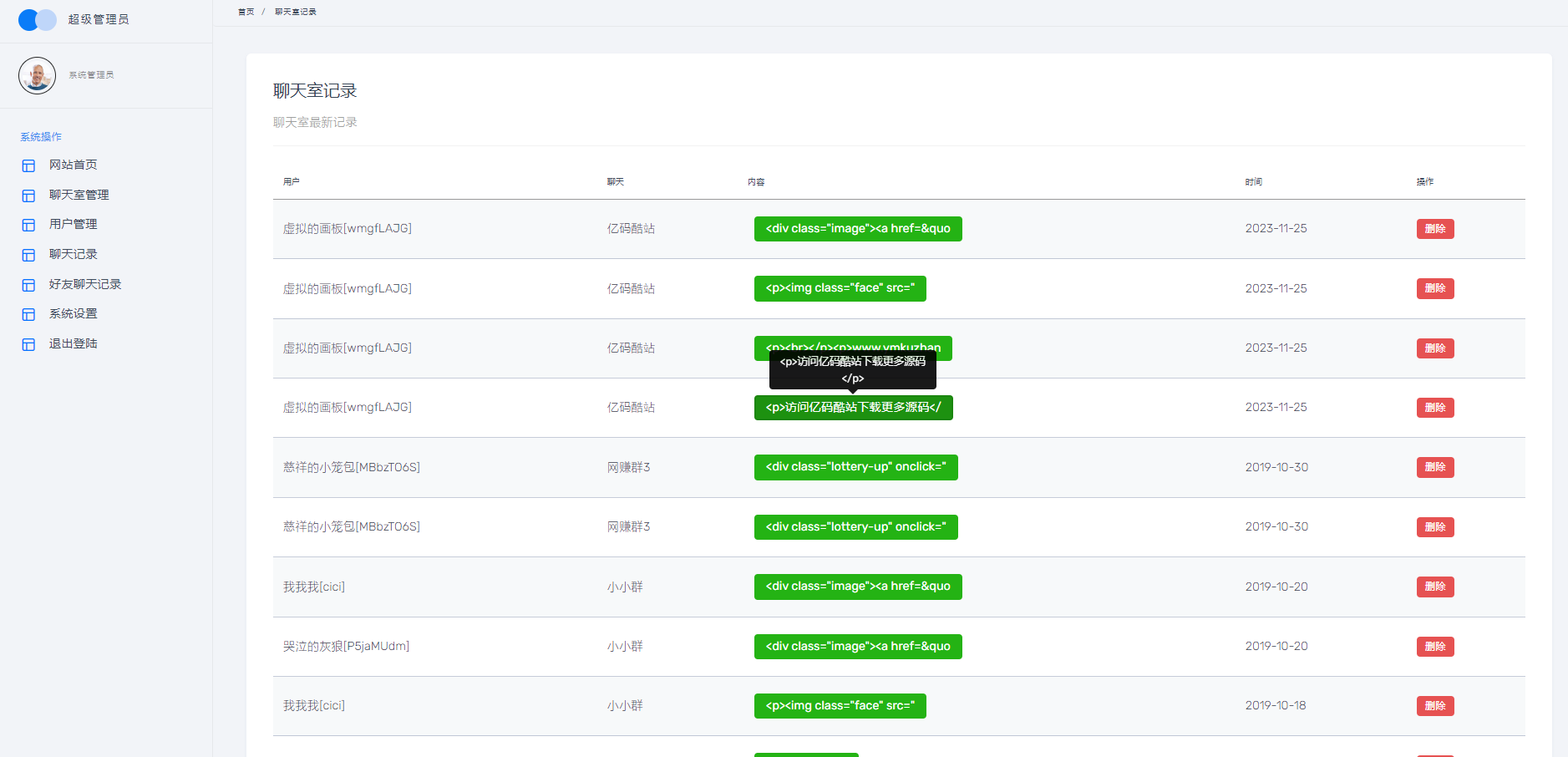Click the green 访问亿码酷站下载更多源码 content tag
This screenshot has height=757, width=1568.
(853, 408)
